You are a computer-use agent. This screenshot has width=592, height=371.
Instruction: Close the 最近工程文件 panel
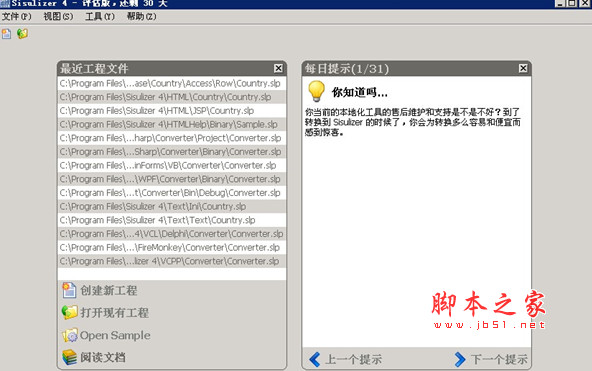(x=278, y=68)
